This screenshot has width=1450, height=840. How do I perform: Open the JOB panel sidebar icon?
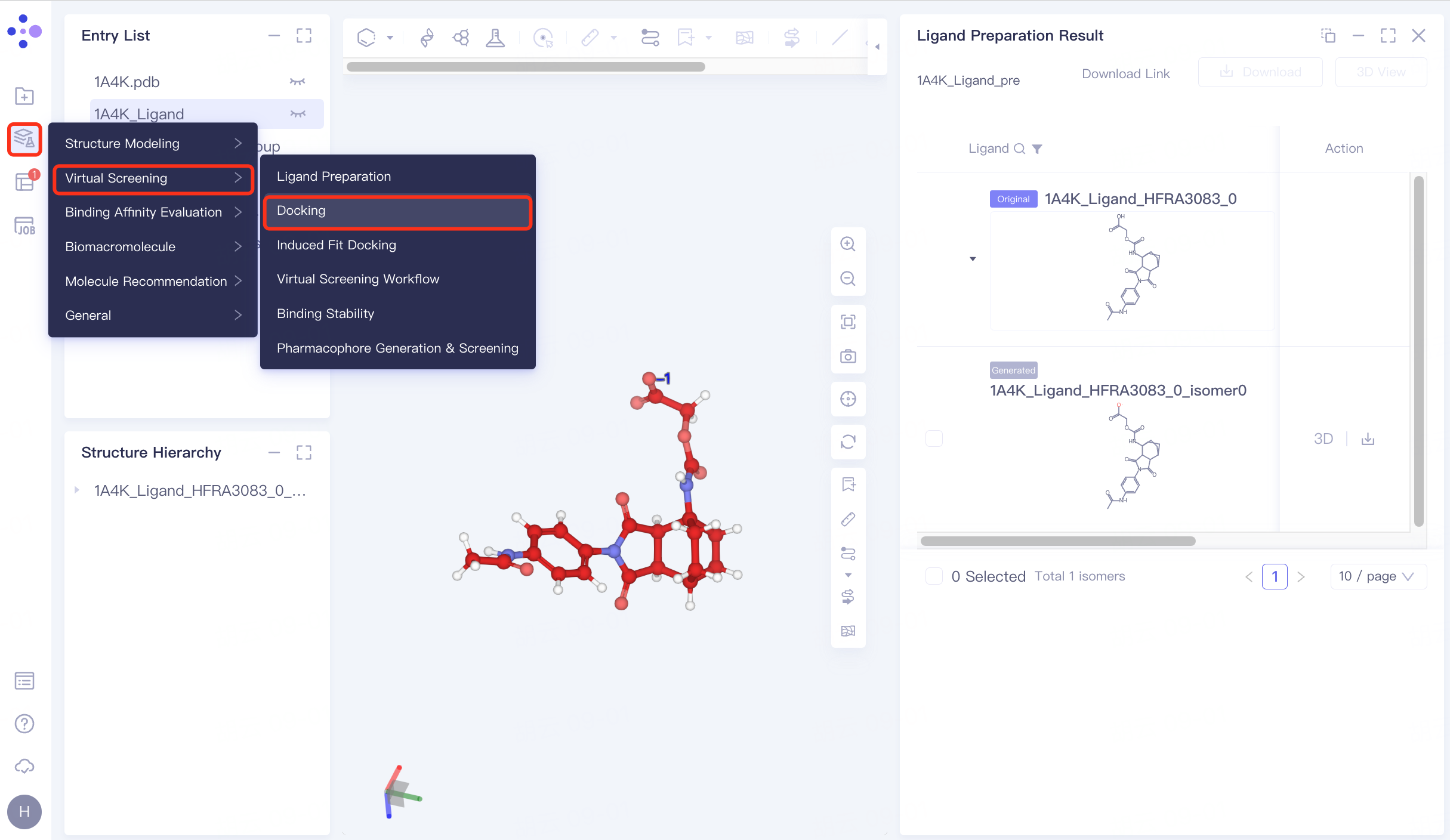click(24, 226)
